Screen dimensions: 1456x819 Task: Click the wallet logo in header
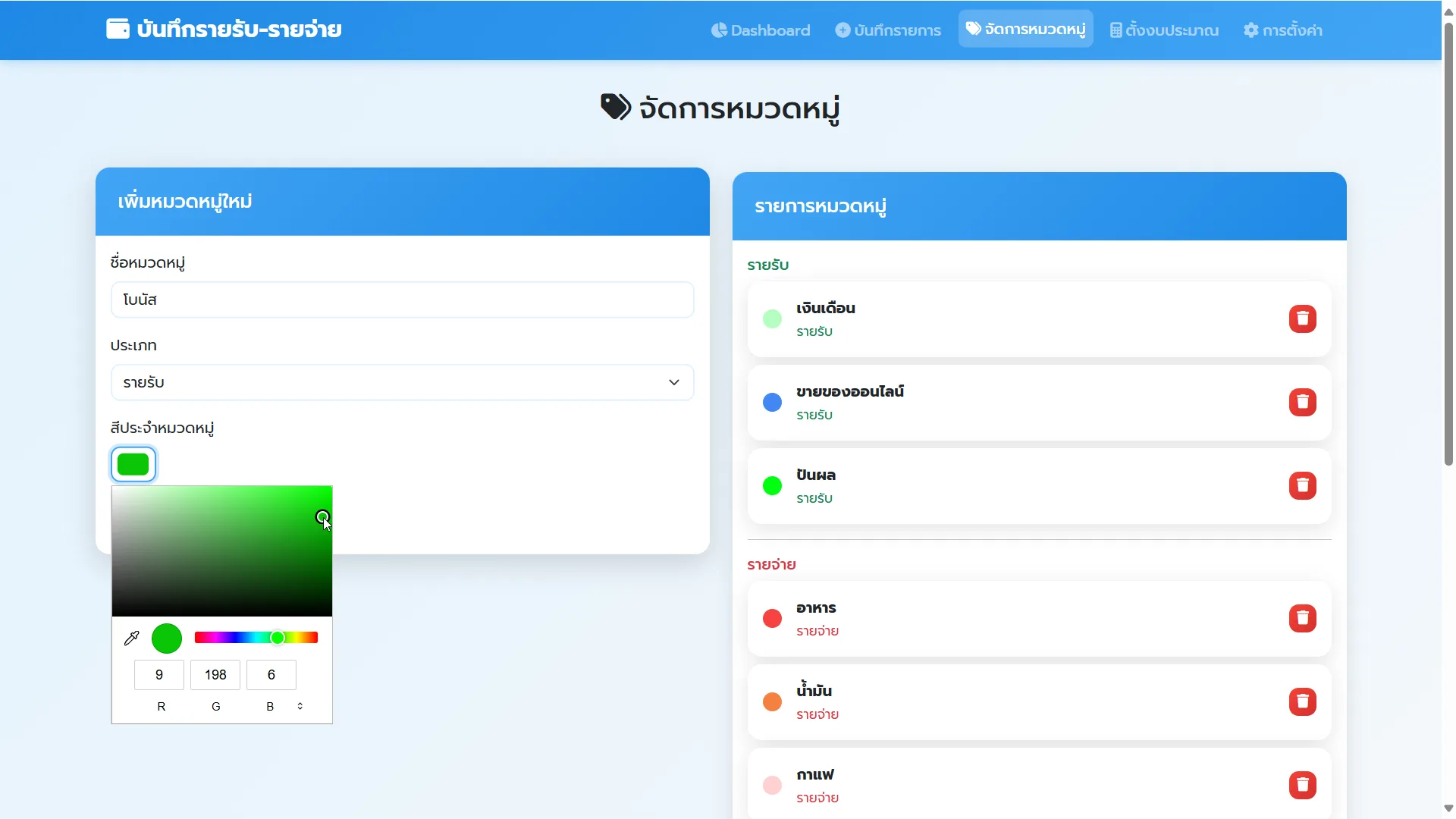pos(118,29)
